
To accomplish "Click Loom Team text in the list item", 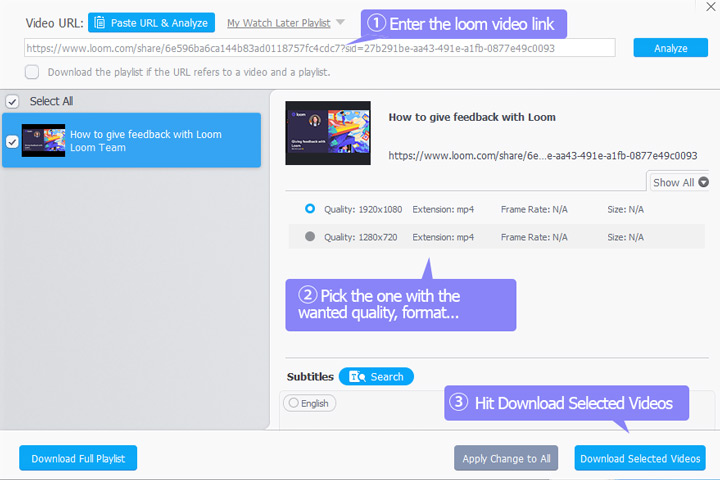I will pos(98,147).
